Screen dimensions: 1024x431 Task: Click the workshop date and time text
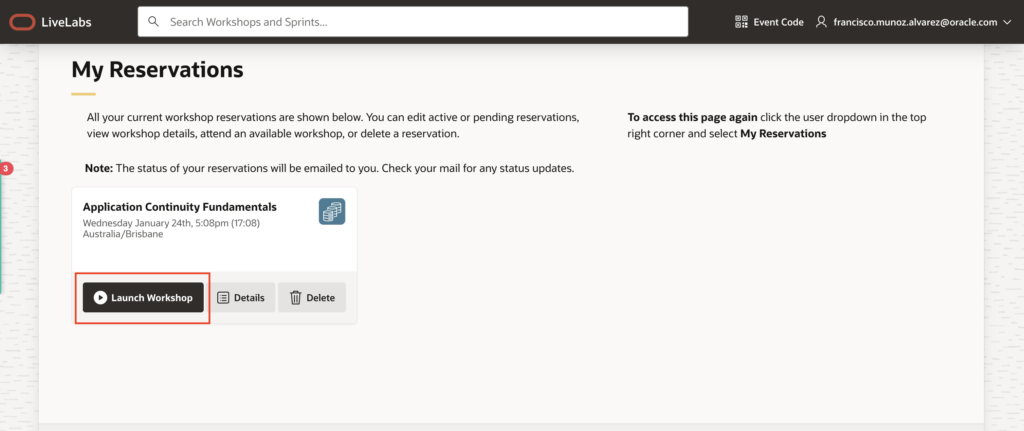pyautogui.click(x=171, y=223)
